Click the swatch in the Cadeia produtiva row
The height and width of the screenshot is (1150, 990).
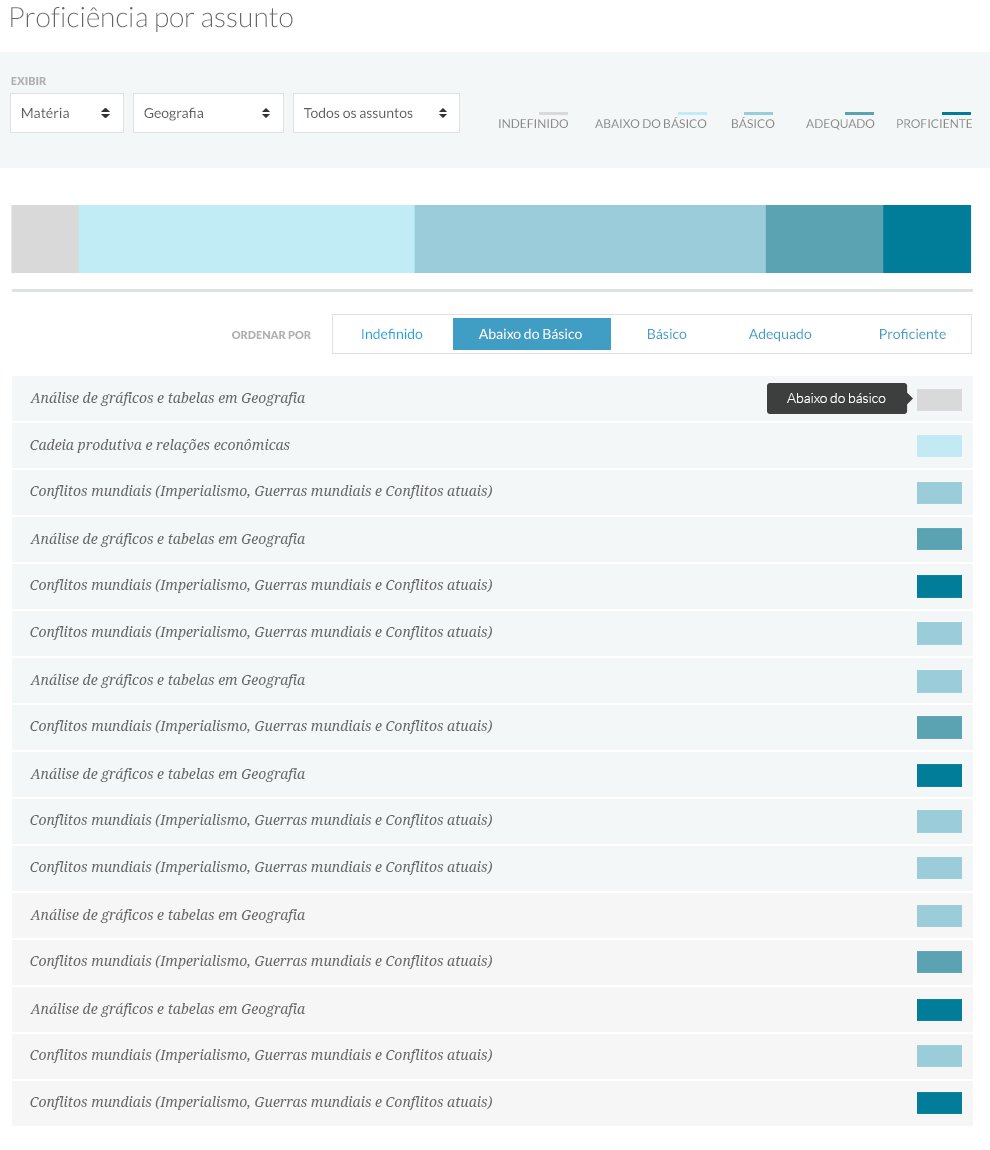[x=939, y=446]
